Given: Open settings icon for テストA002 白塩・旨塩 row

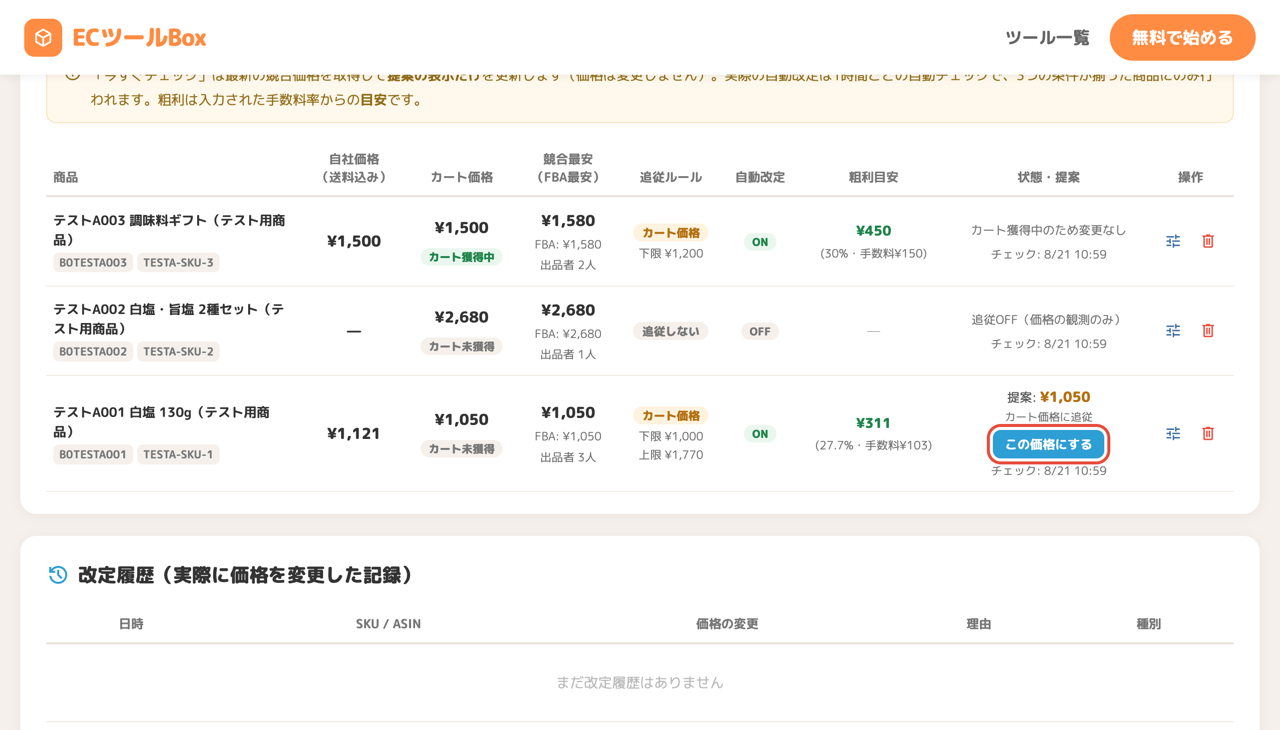Looking at the screenshot, I should [x=1173, y=331].
